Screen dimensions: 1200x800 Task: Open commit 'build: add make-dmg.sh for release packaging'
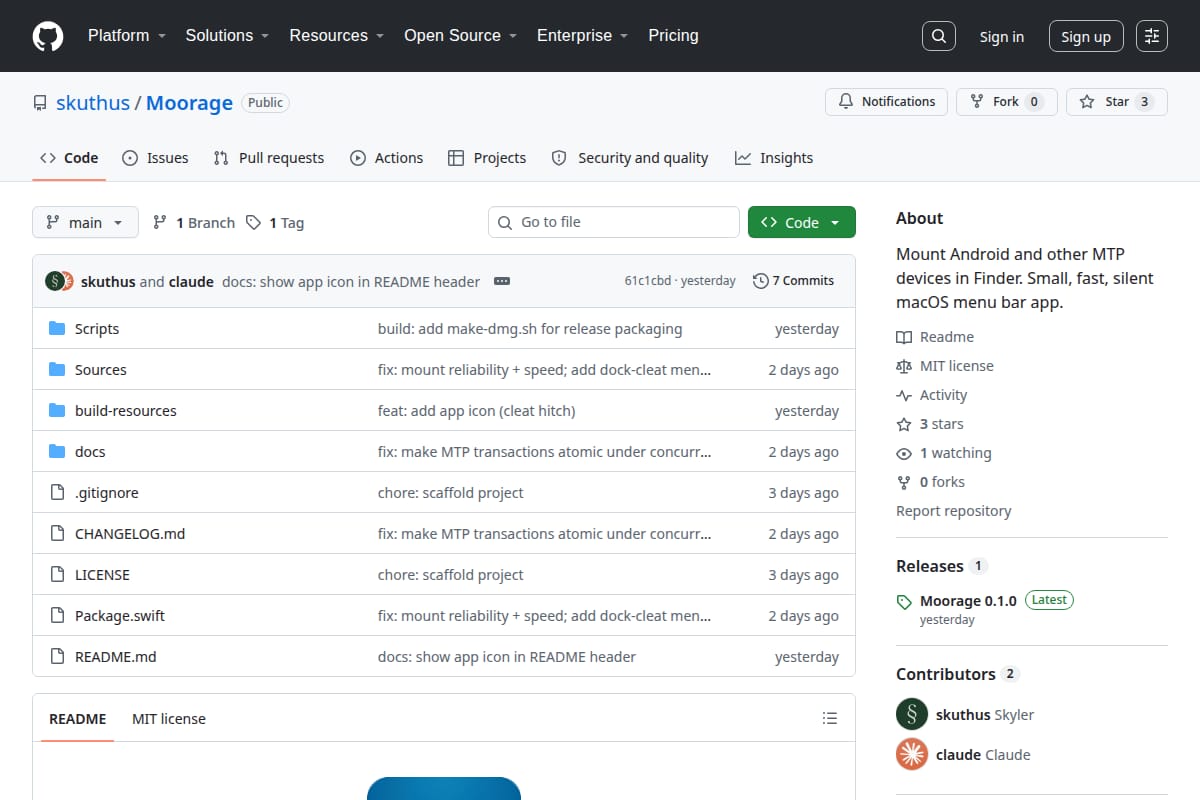[x=530, y=329]
